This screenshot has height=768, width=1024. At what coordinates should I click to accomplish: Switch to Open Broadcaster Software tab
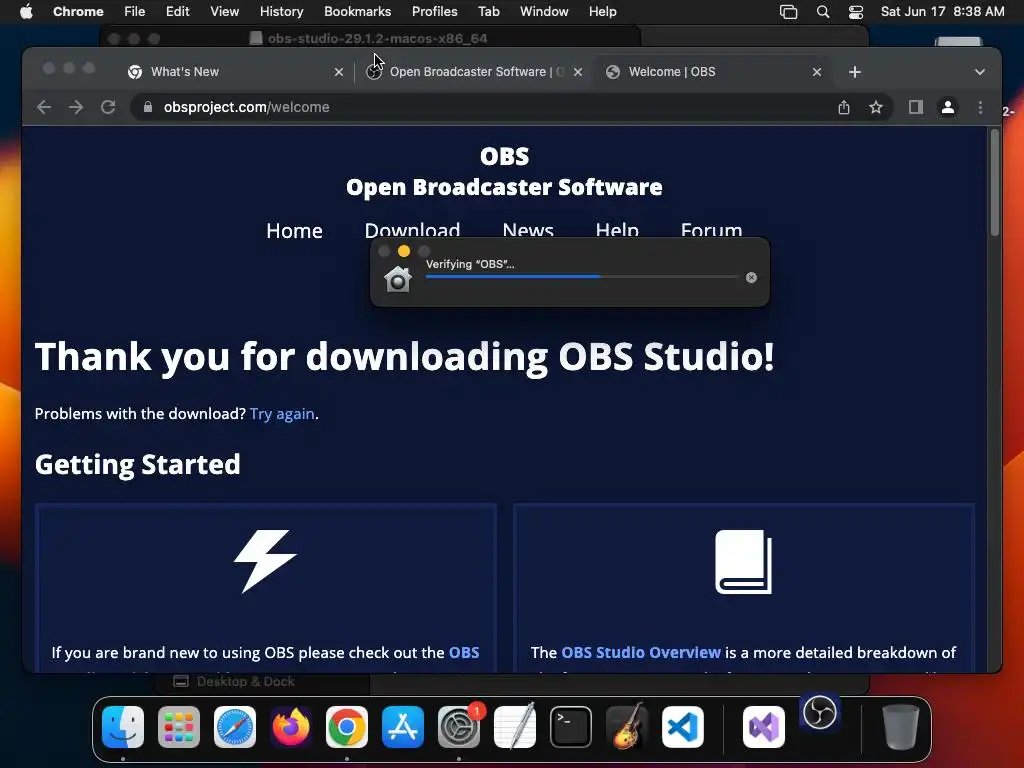(x=475, y=72)
